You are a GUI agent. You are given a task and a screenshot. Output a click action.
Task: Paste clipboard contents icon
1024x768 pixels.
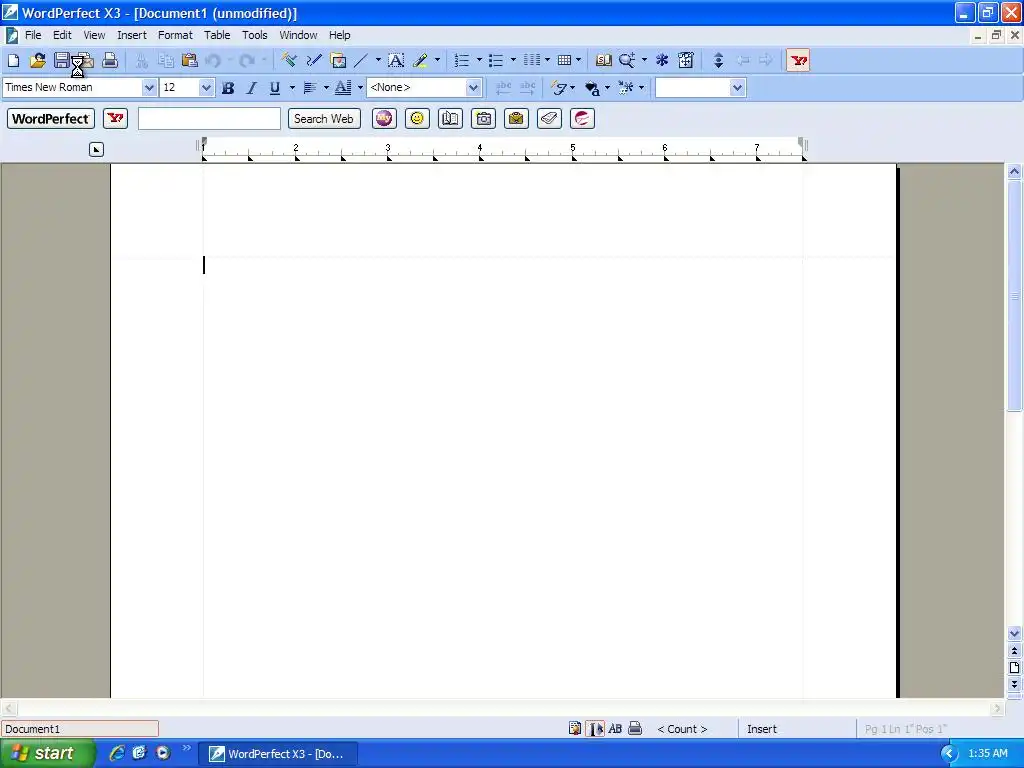(189, 61)
